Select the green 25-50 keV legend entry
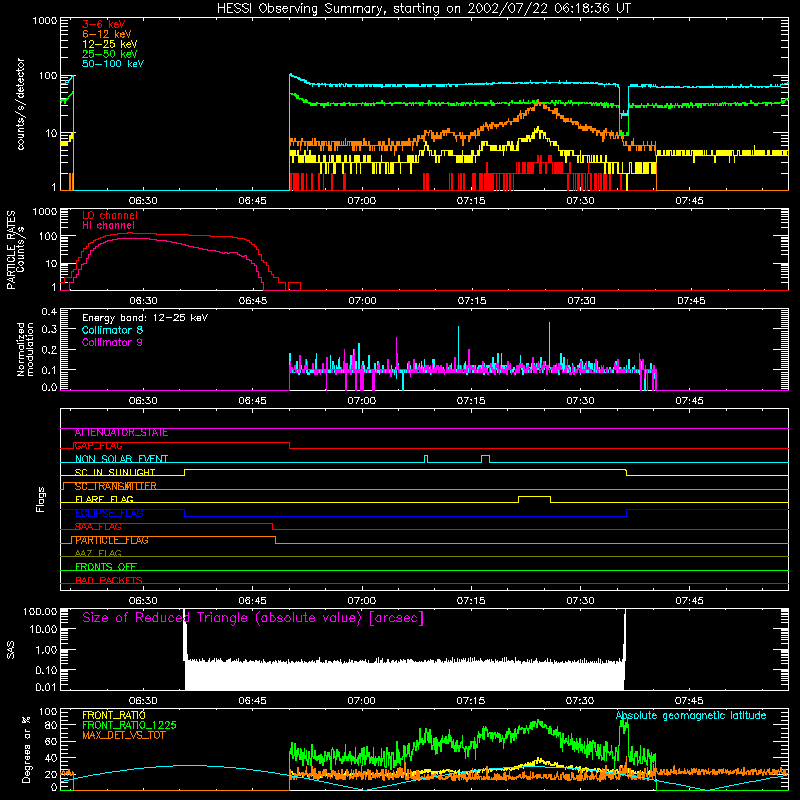This screenshot has height=800, width=800. point(110,54)
